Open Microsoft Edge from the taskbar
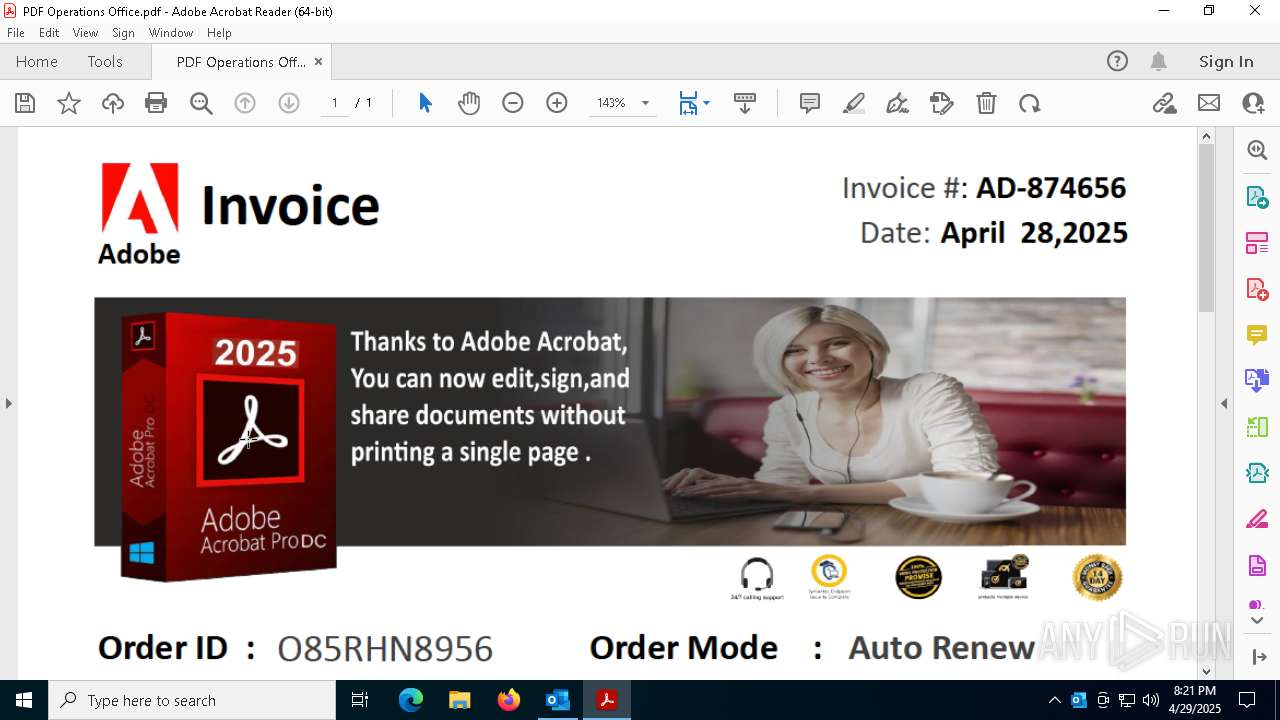 coord(411,700)
